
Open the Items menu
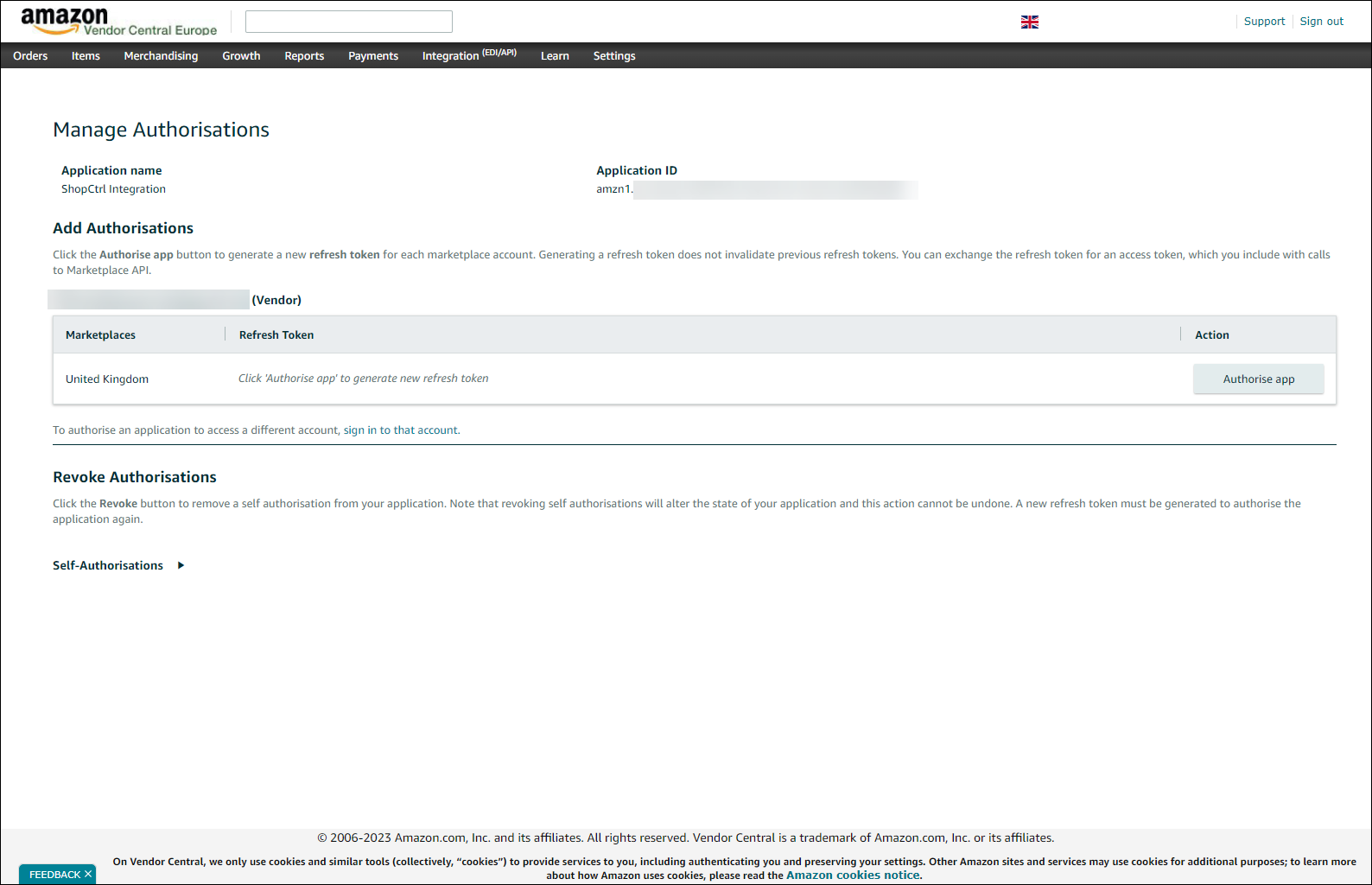(86, 55)
